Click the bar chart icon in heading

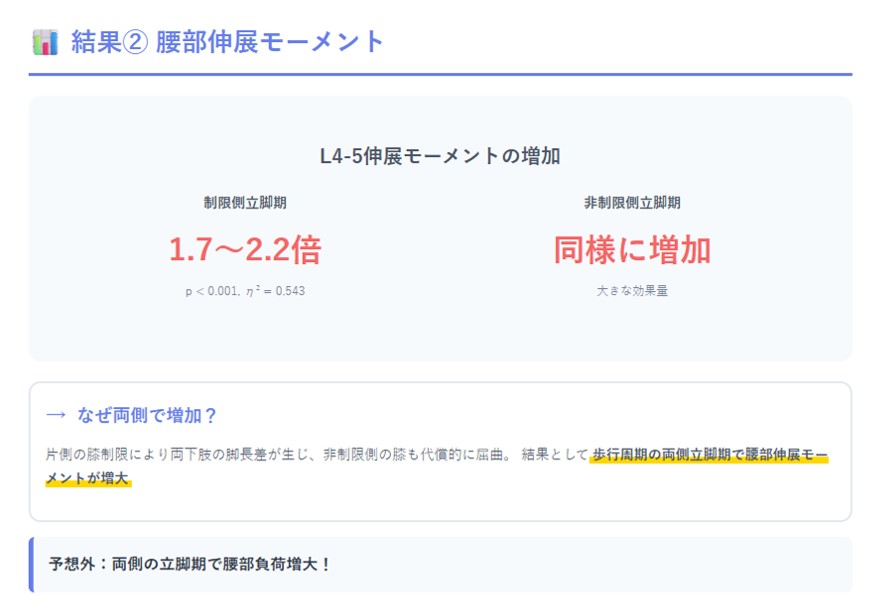pyautogui.click(x=45, y=42)
